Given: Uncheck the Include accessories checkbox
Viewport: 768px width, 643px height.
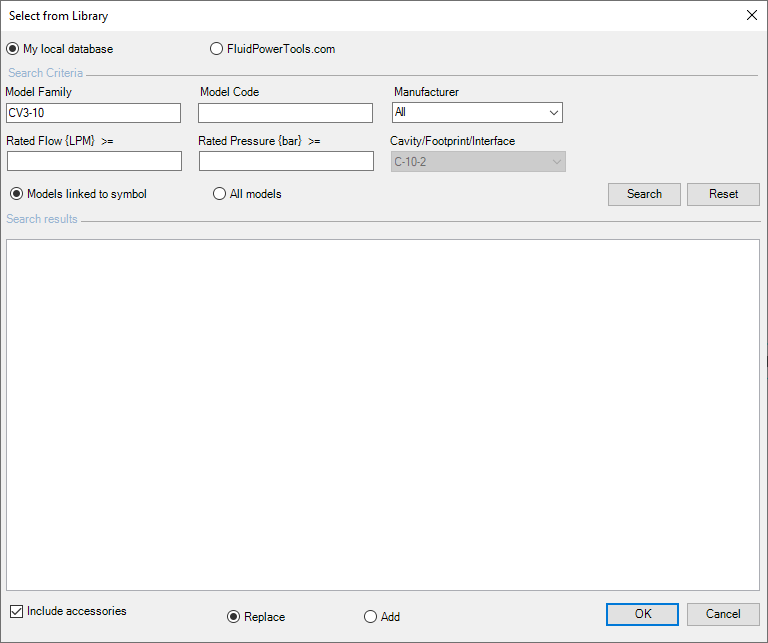Looking at the screenshot, I should click(x=16, y=611).
